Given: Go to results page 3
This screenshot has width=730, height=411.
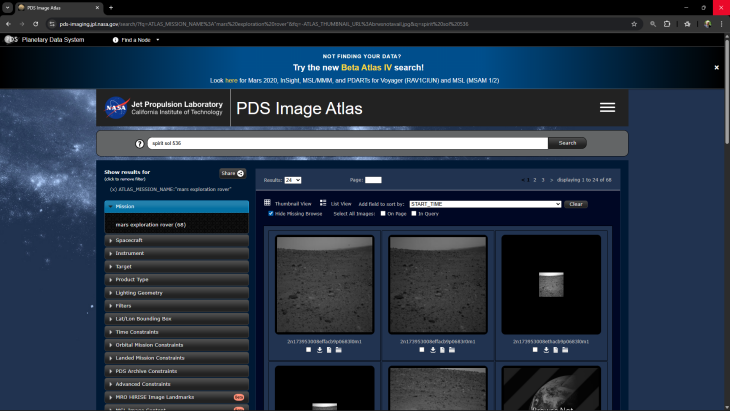Looking at the screenshot, I should click(542, 180).
